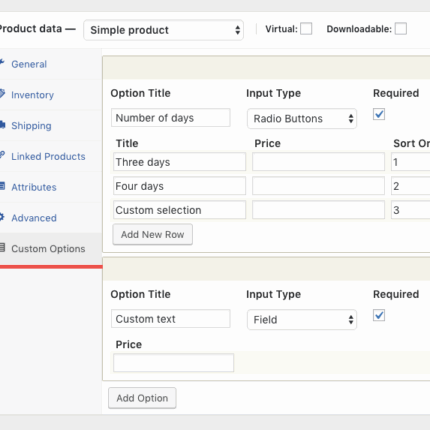Click the Custom Options list icon
The width and height of the screenshot is (430, 430).
click(x=2, y=248)
